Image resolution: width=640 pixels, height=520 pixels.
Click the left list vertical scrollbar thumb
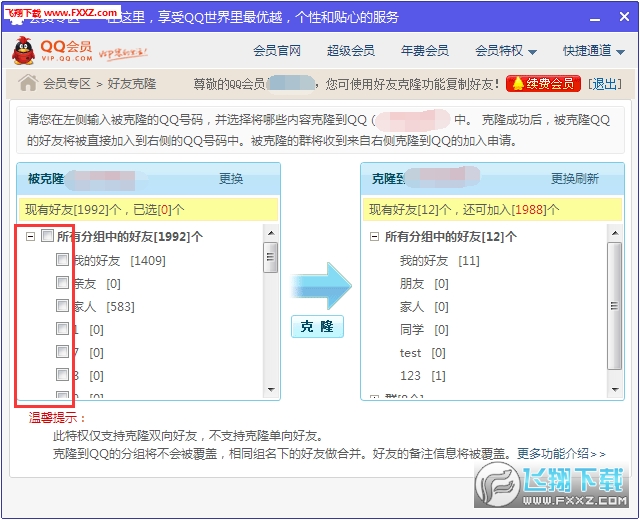point(269,258)
